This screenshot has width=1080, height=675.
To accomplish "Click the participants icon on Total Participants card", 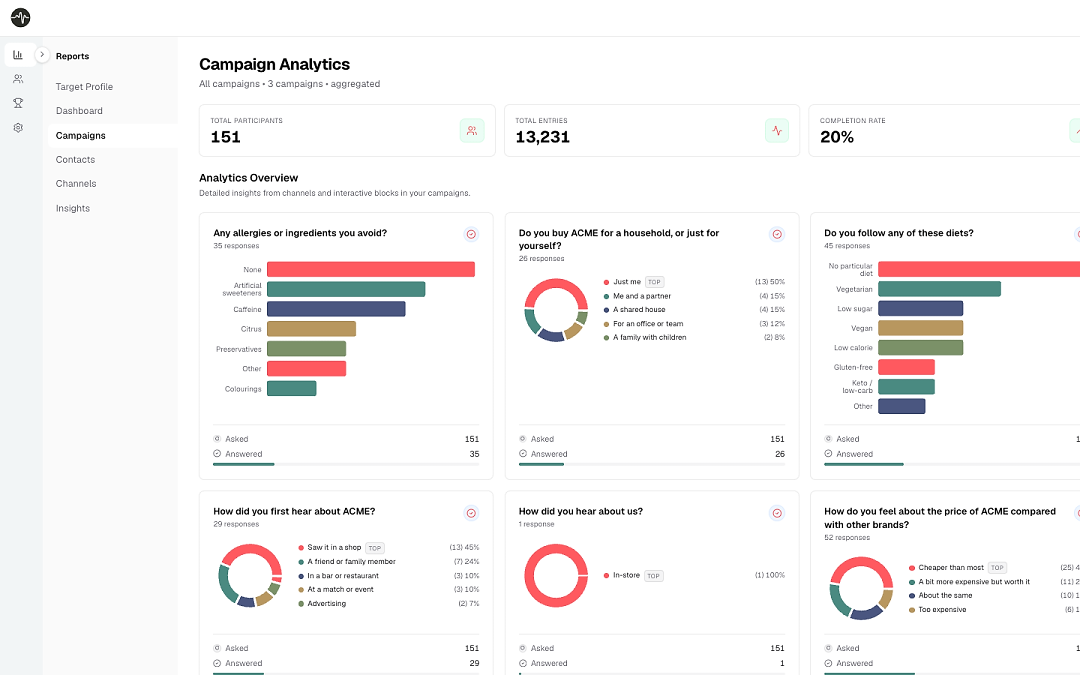I will [x=472, y=130].
